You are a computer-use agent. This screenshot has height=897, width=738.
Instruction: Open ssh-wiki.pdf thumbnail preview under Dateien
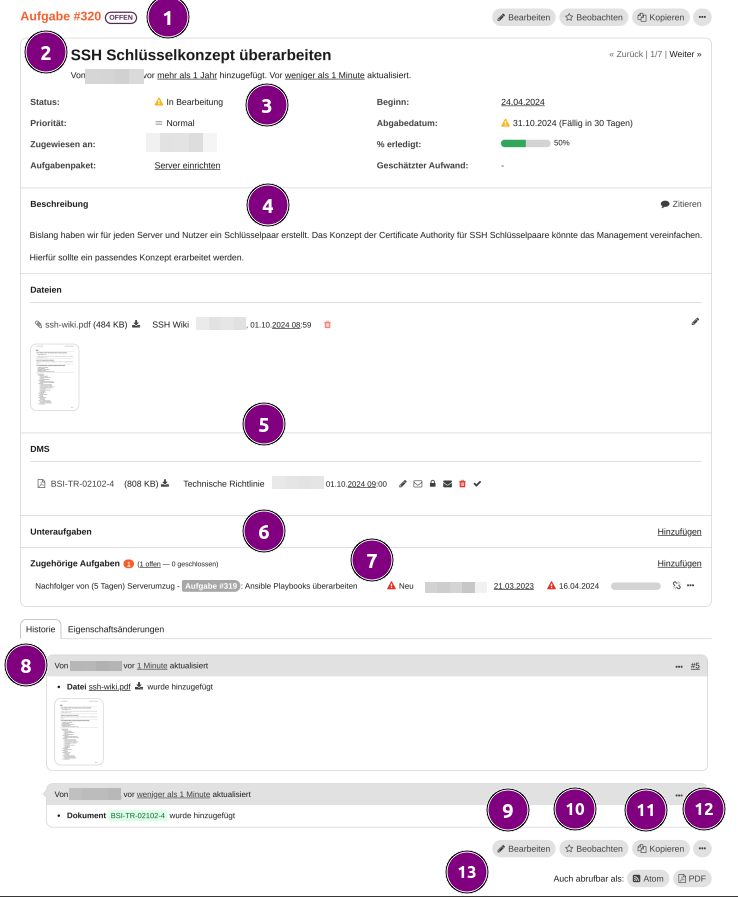point(55,377)
